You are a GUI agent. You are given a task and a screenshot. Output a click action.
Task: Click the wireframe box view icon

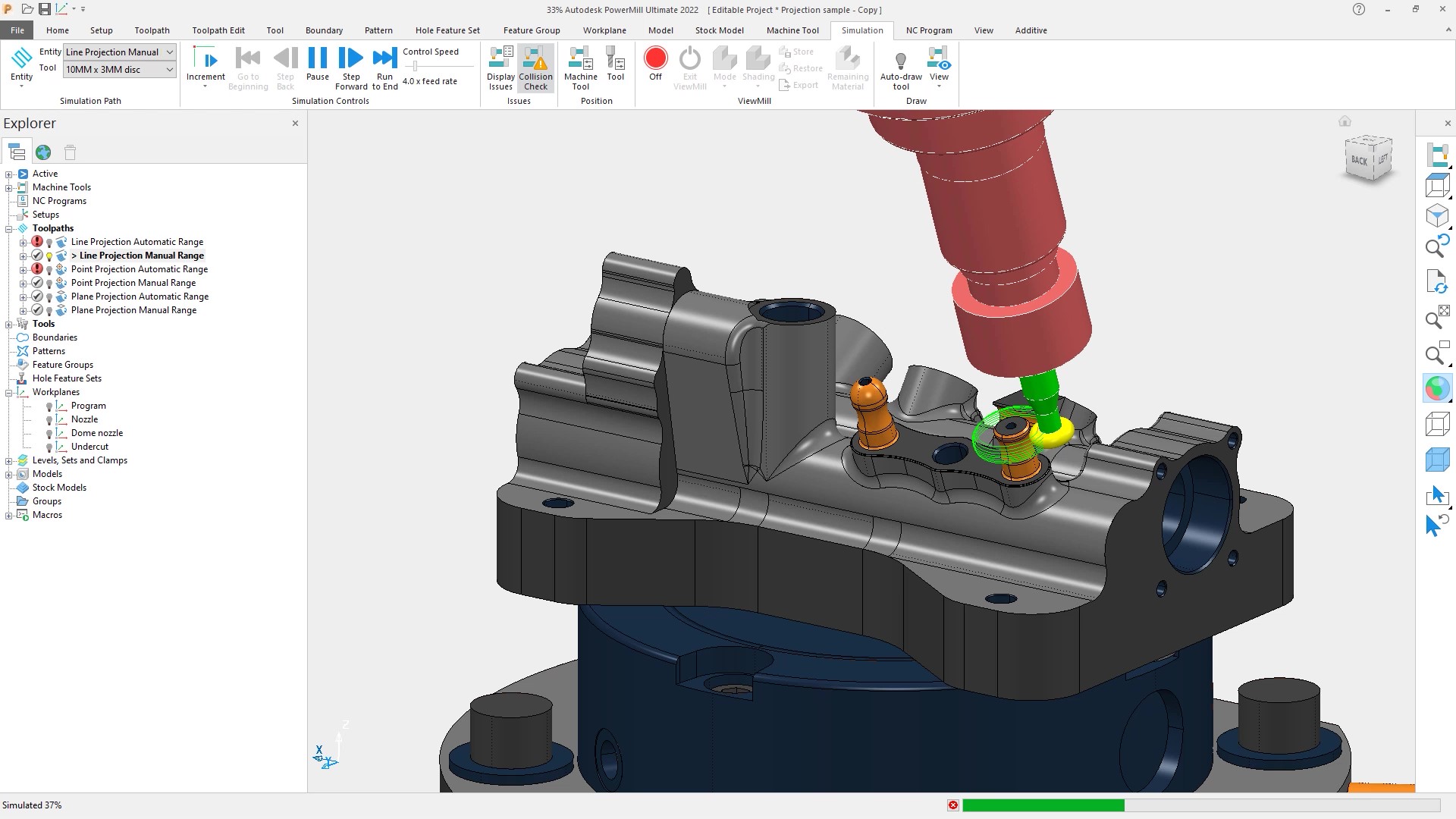tap(1437, 424)
